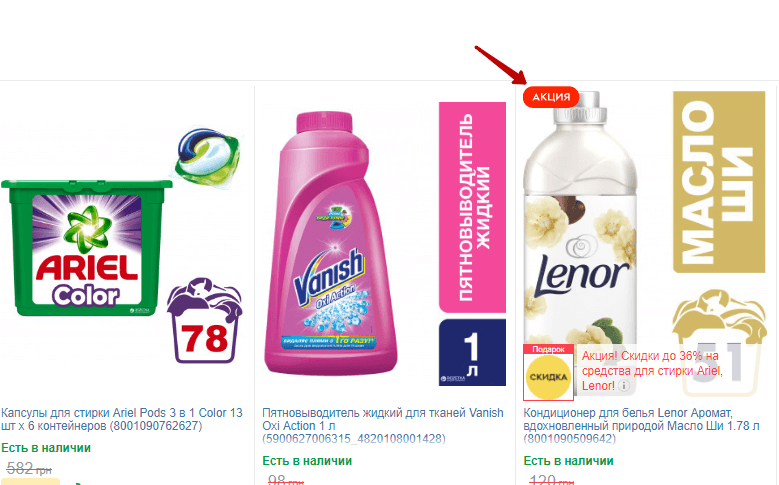Image resolution: width=779 pixels, height=485 pixels.
Task: Click the Акция! Скидки до 36% promo text
Action: click(652, 371)
